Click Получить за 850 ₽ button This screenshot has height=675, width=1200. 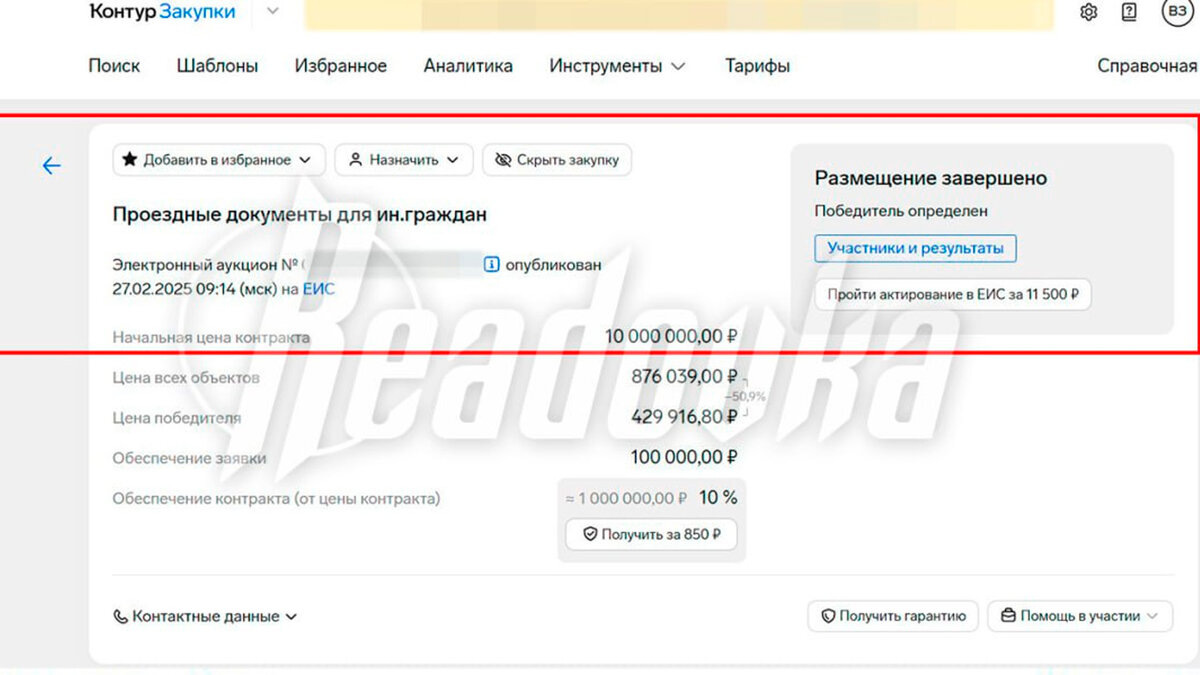click(x=651, y=535)
